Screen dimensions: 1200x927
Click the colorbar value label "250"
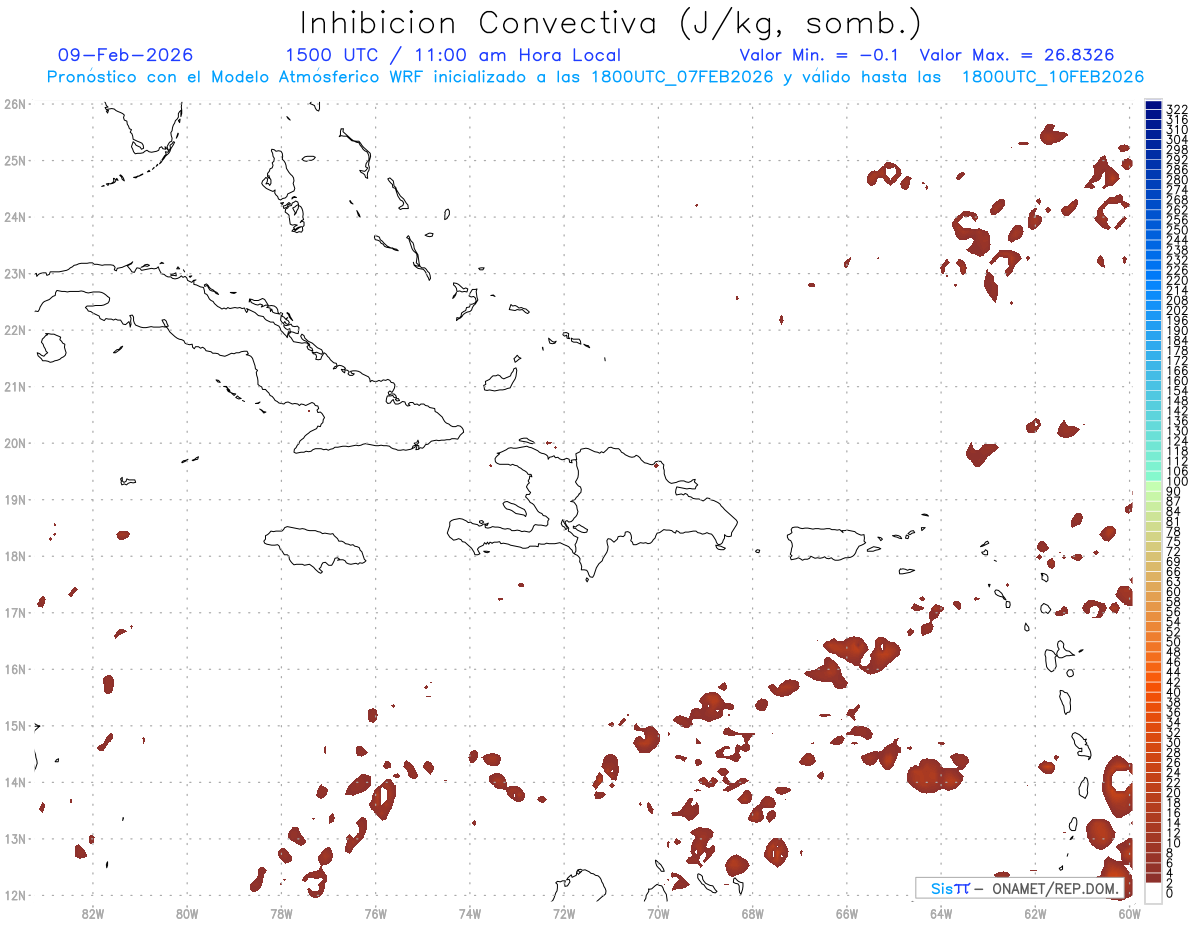click(x=1177, y=230)
